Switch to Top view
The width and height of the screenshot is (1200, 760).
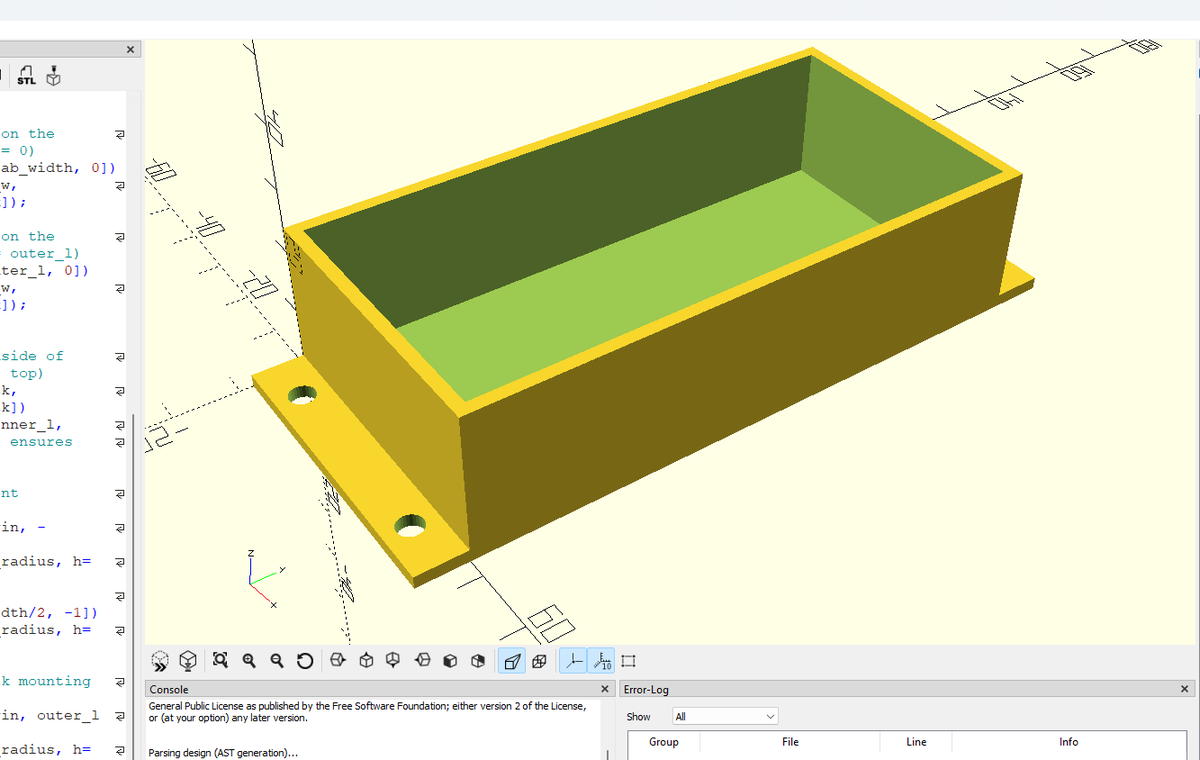click(x=366, y=660)
